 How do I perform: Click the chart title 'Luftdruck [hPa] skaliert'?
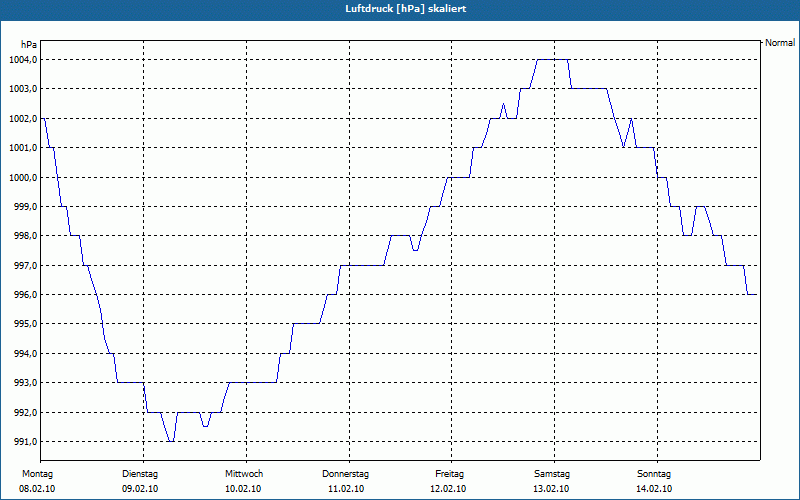[406, 9]
